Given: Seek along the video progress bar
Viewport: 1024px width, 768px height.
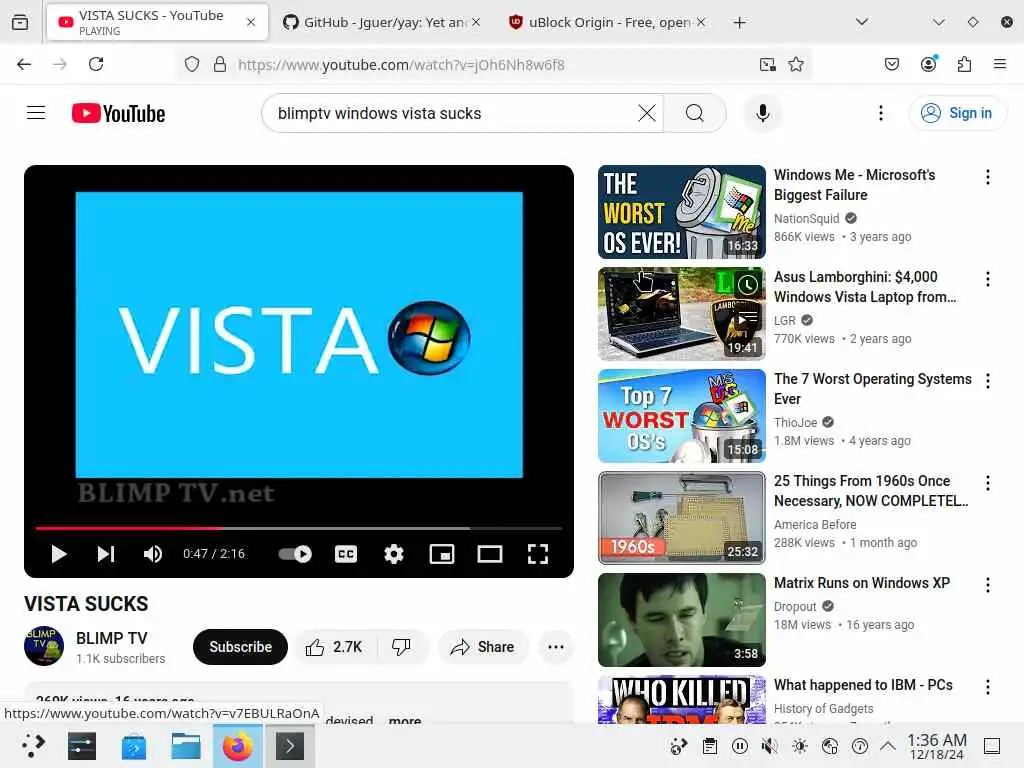Looking at the screenshot, I should tap(298, 528).
